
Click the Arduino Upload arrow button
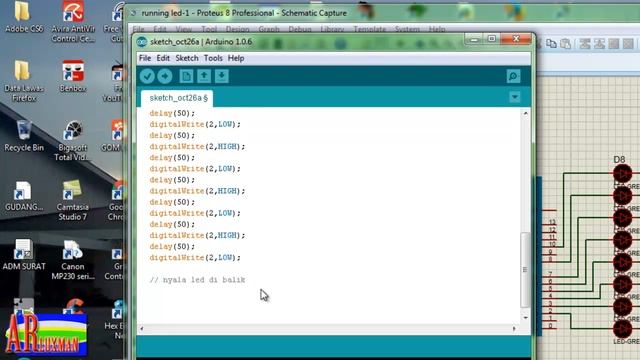click(x=165, y=76)
